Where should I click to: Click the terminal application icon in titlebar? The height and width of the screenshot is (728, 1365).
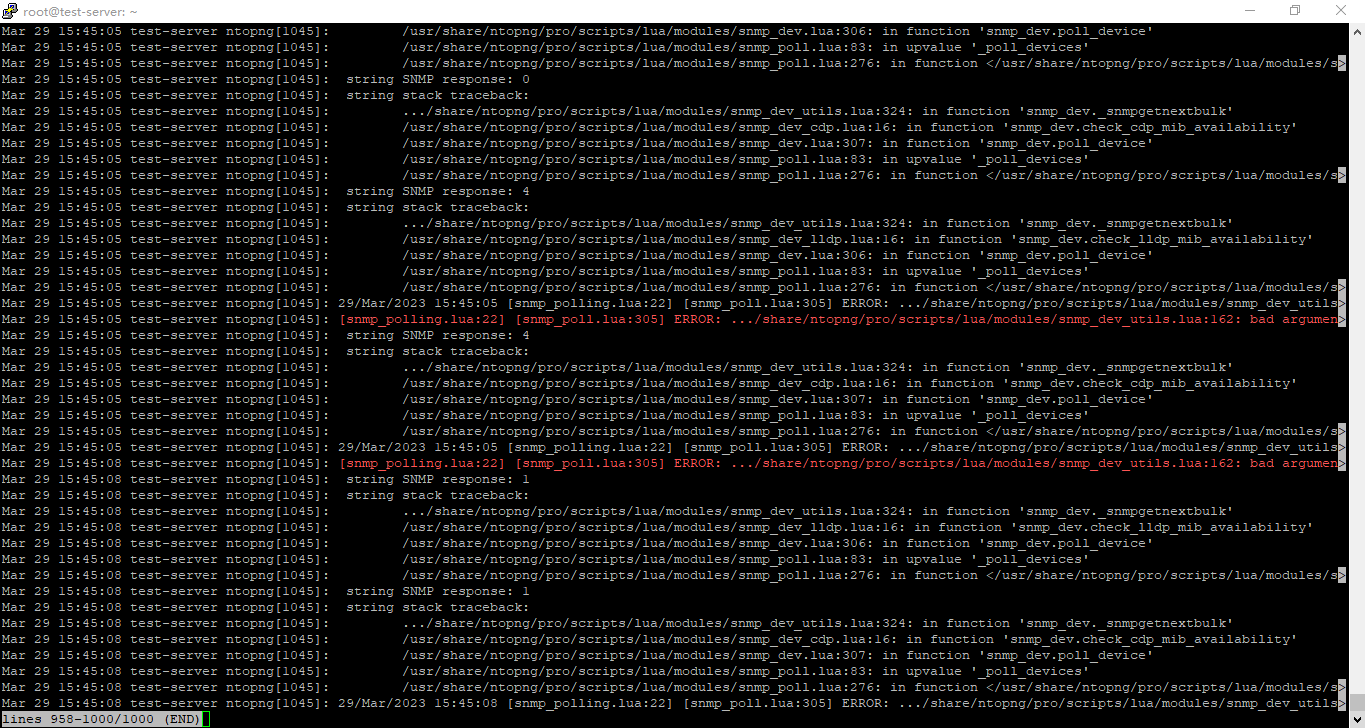point(10,10)
